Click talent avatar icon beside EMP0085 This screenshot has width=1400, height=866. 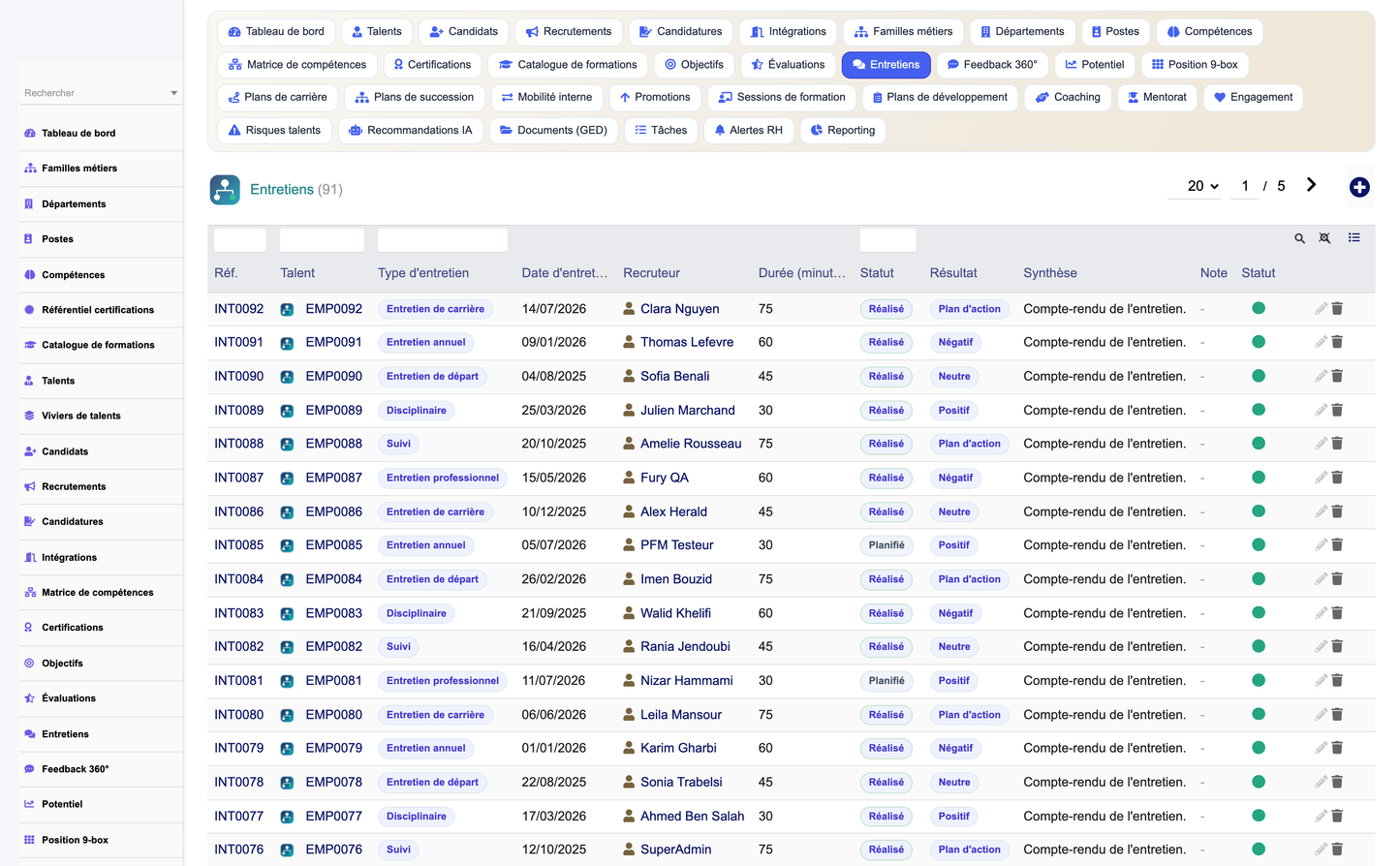[x=287, y=545]
